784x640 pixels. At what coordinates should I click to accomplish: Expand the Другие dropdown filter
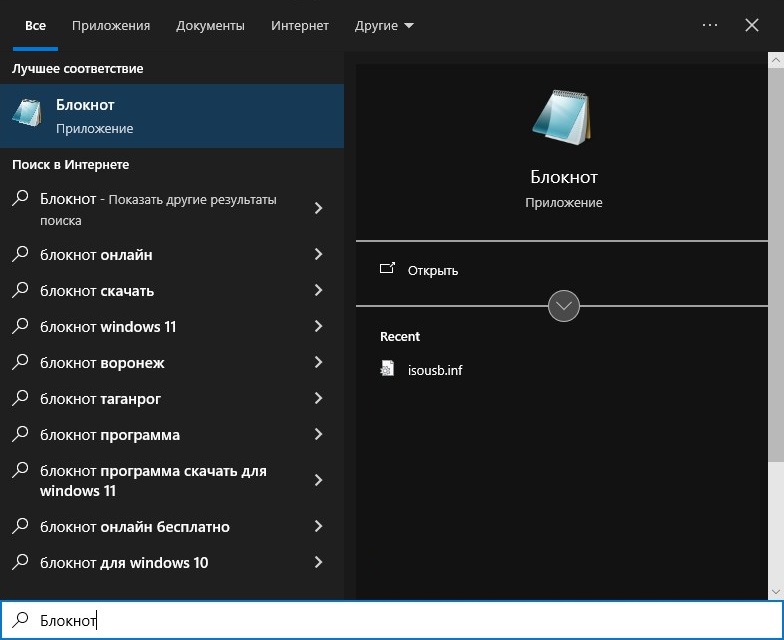(384, 26)
